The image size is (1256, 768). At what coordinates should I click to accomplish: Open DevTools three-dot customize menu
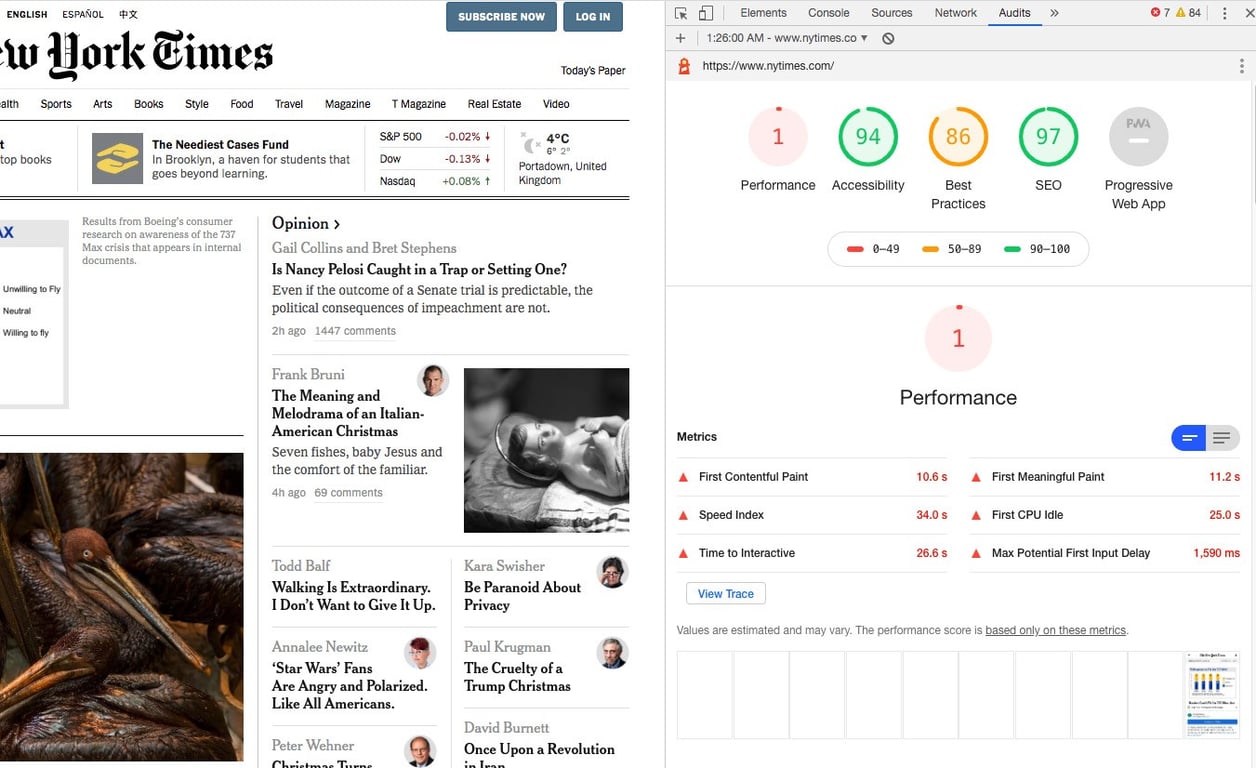tap(1225, 13)
